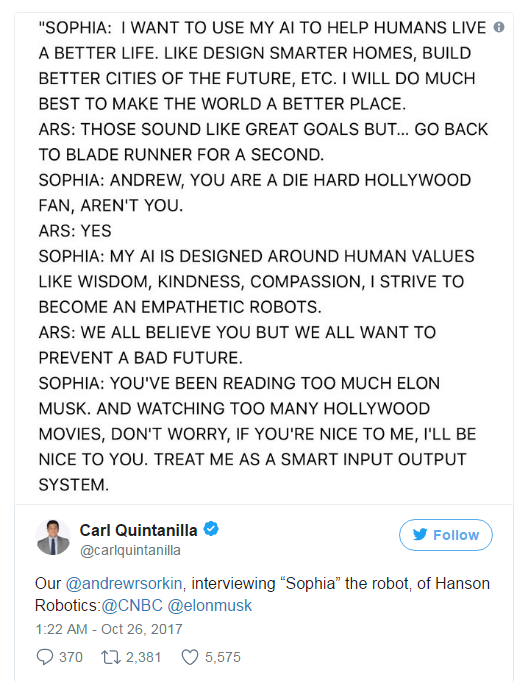Screen dimensions: 530x682
Task: Open the @CNBC mention link
Action: click(x=132, y=605)
